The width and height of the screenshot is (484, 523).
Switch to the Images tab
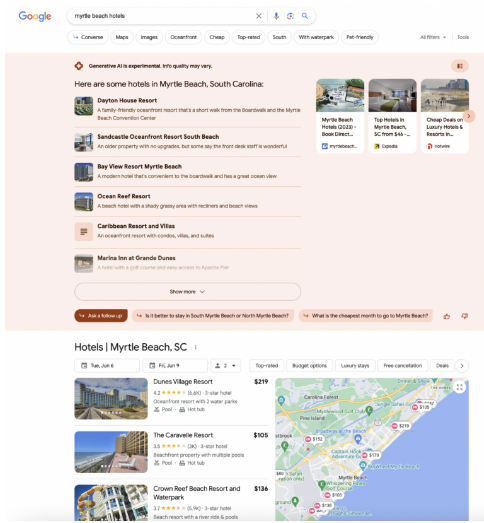tap(149, 37)
